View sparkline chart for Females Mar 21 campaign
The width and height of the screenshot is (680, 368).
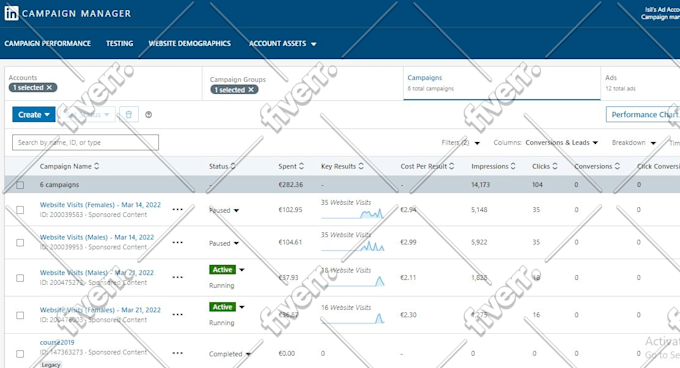pyautogui.click(x=353, y=319)
